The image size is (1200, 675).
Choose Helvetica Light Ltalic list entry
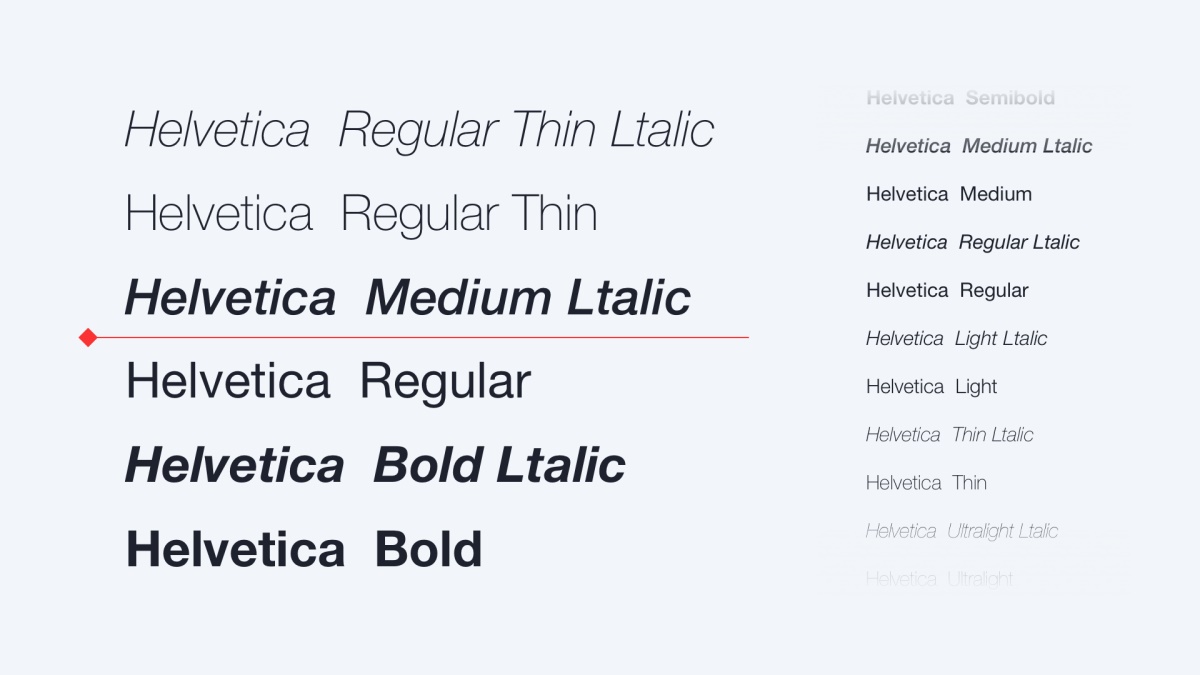click(956, 338)
